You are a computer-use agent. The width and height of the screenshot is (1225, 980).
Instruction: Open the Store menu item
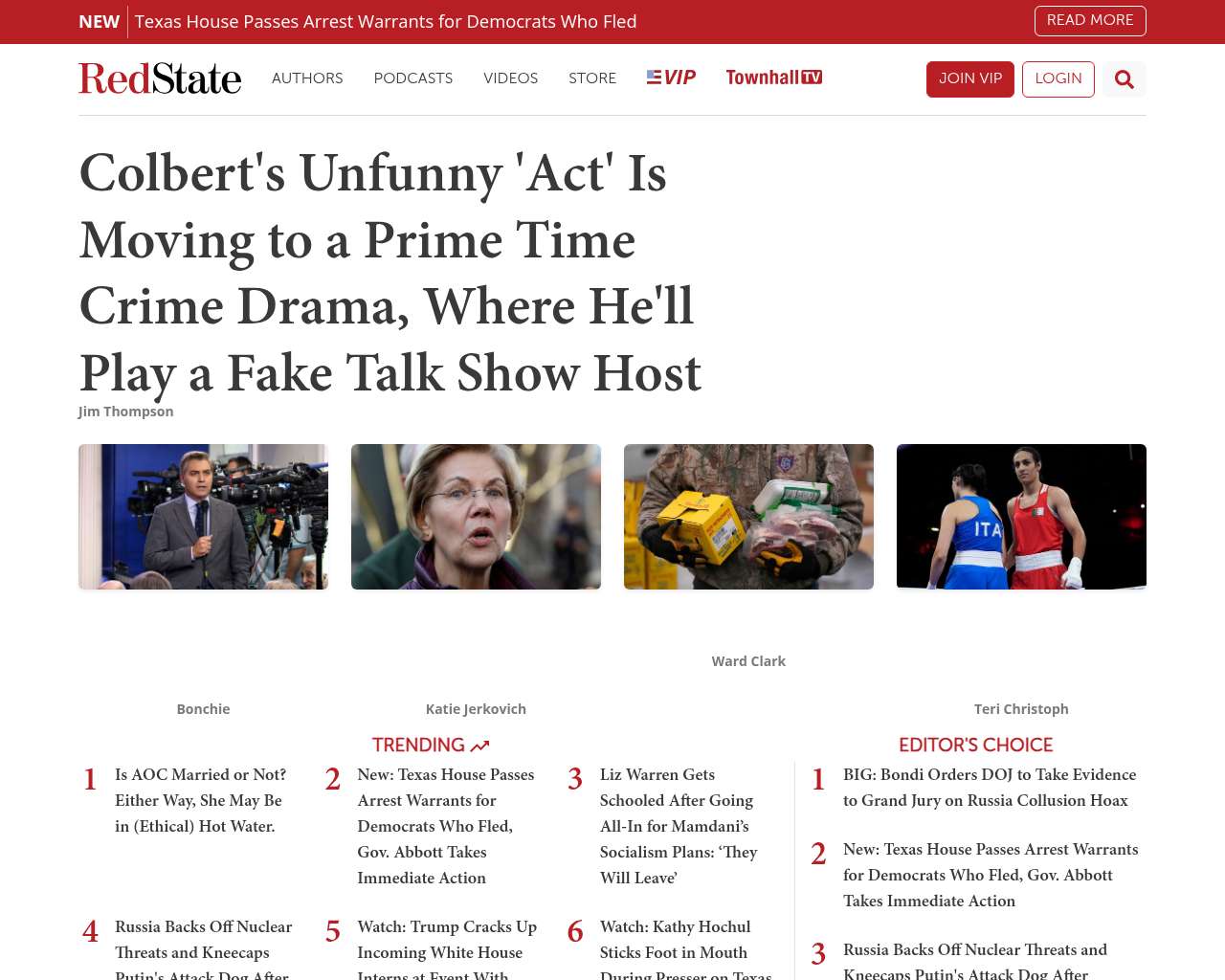[592, 78]
